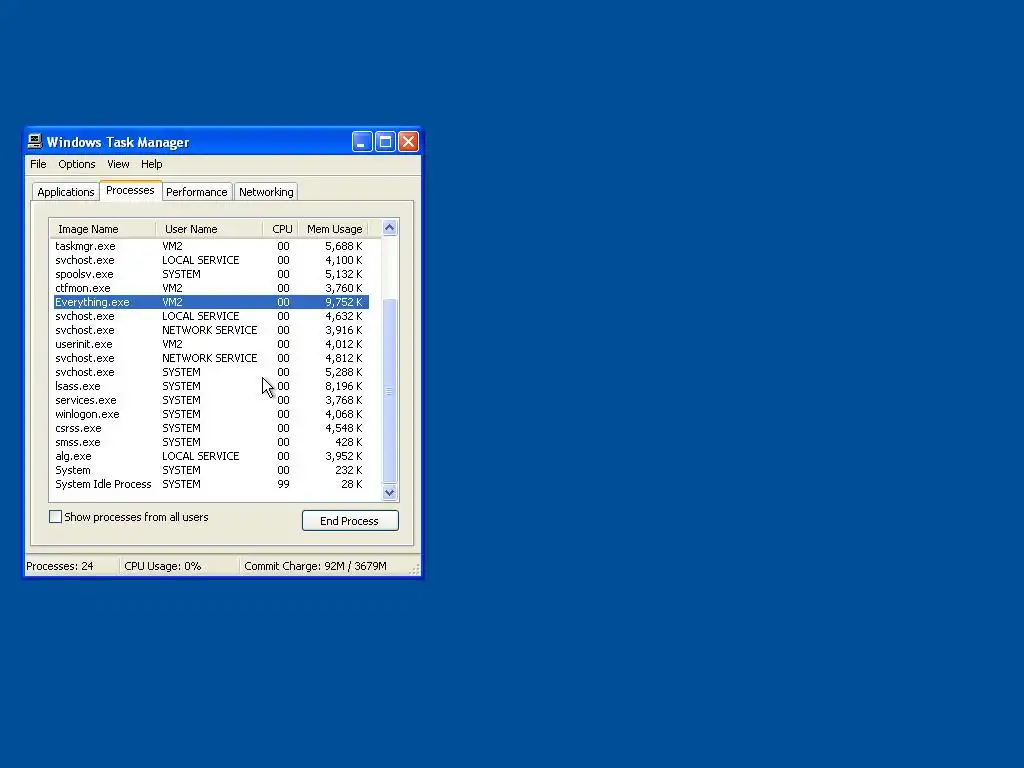The height and width of the screenshot is (768, 1024).
Task: Select the services.exe process
Action: [x=211, y=400]
